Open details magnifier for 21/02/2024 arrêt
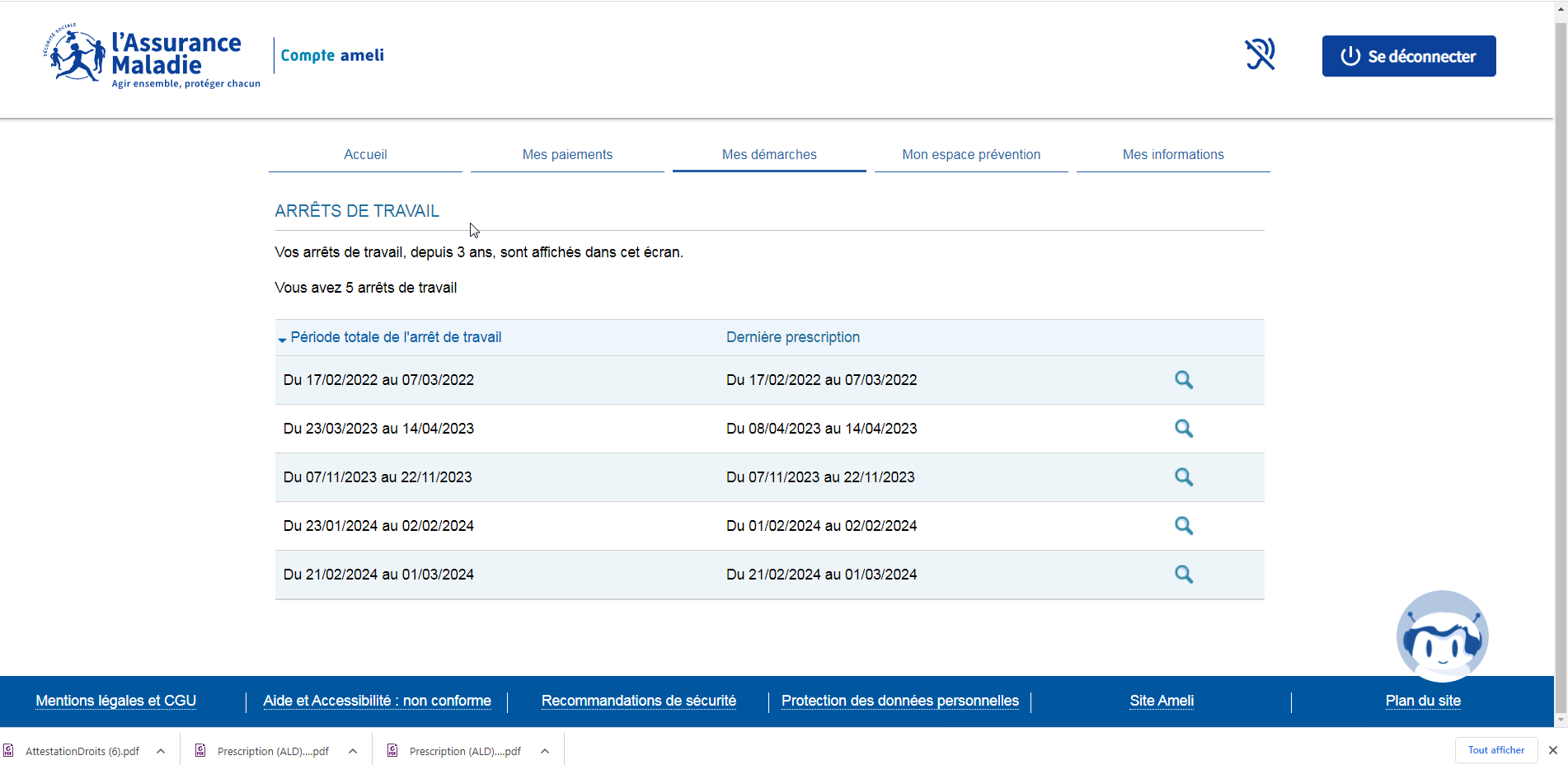This screenshot has height=765, width=1568. (1183, 575)
